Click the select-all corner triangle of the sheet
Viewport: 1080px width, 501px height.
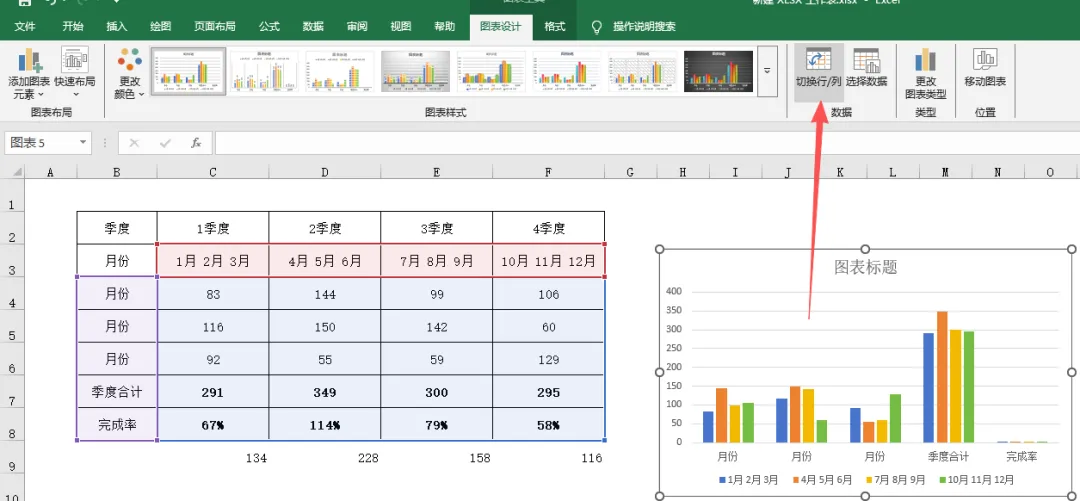coord(17,172)
